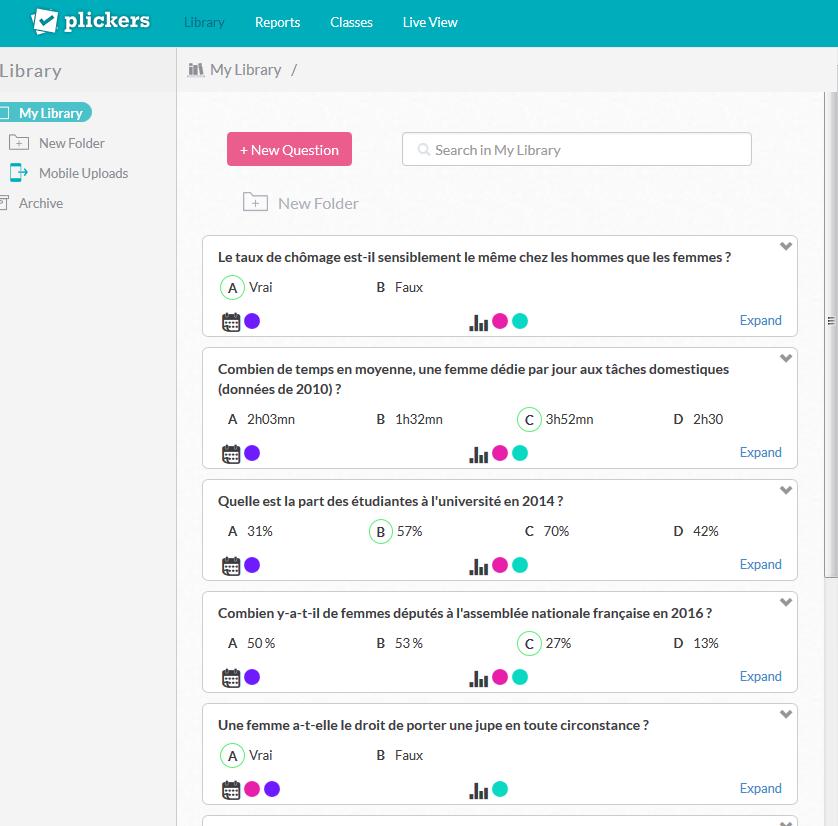Select answer B 57% option
This screenshot has height=826, width=838.
point(380,532)
